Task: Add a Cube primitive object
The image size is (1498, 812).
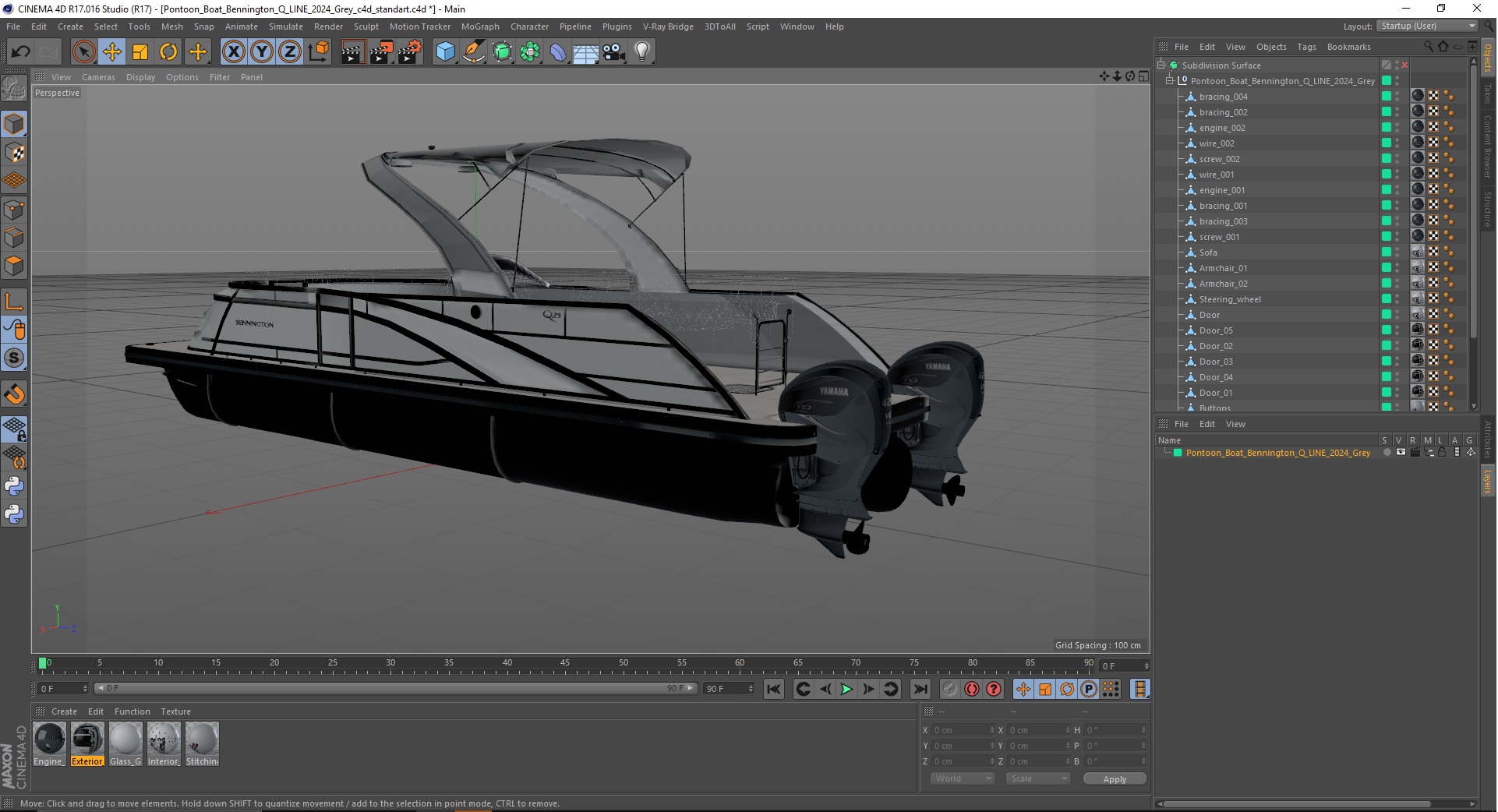Action: point(445,52)
